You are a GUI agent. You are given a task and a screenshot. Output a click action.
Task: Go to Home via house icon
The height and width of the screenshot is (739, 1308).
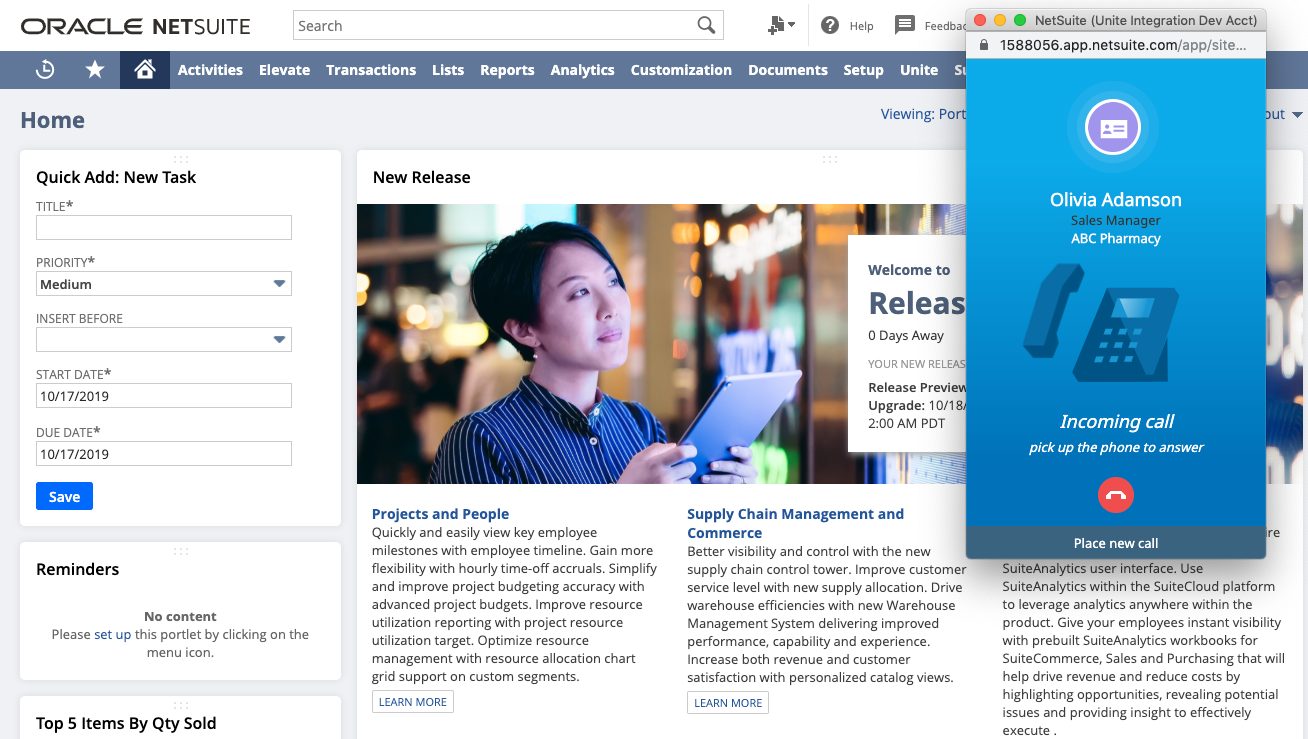[145, 70]
